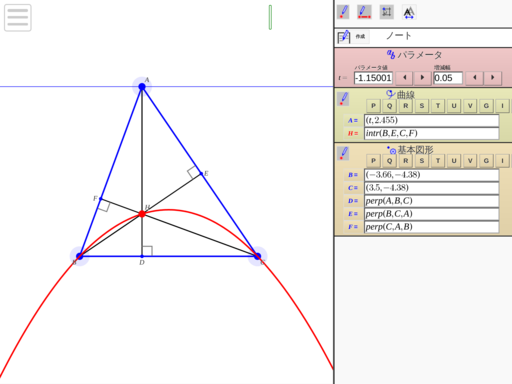Click the P button in 曲線 section
Viewport: 512px width, 384px height.
coord(373,106)
